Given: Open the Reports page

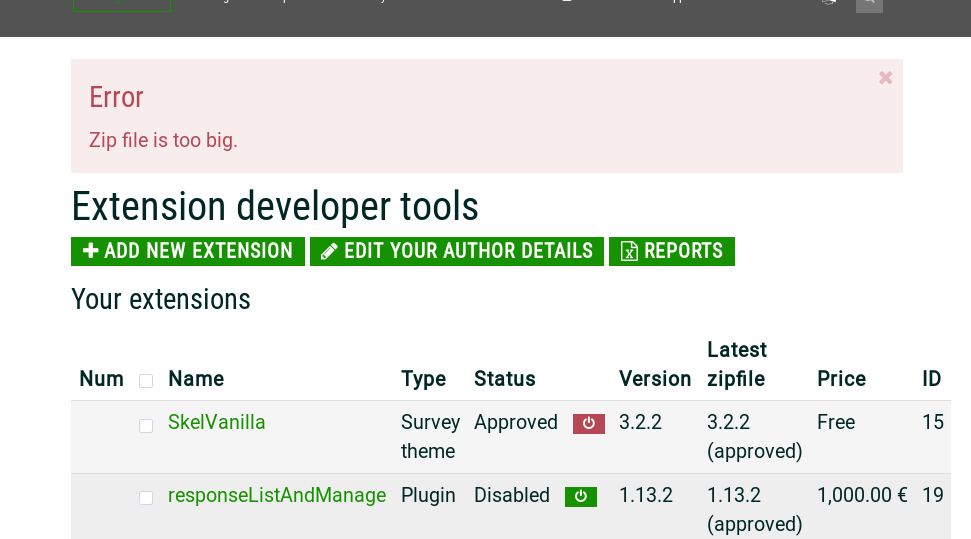Looking at the screenshot, I should (x=672, y=251).
